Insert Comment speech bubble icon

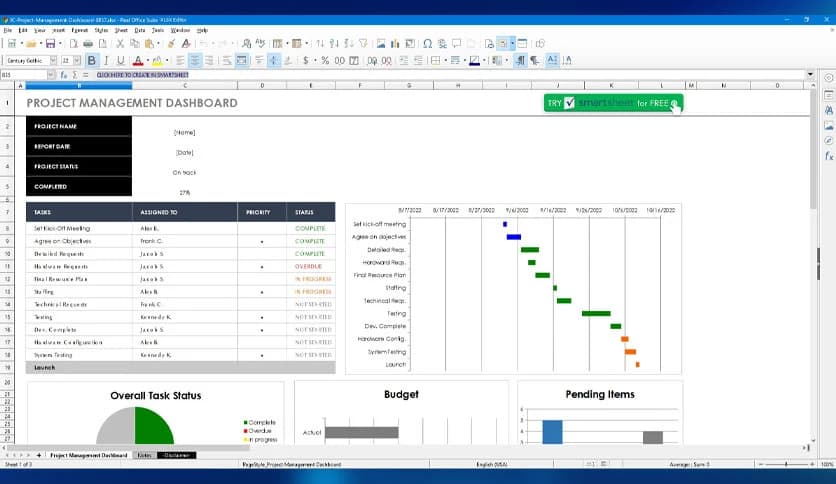[457, 44]
